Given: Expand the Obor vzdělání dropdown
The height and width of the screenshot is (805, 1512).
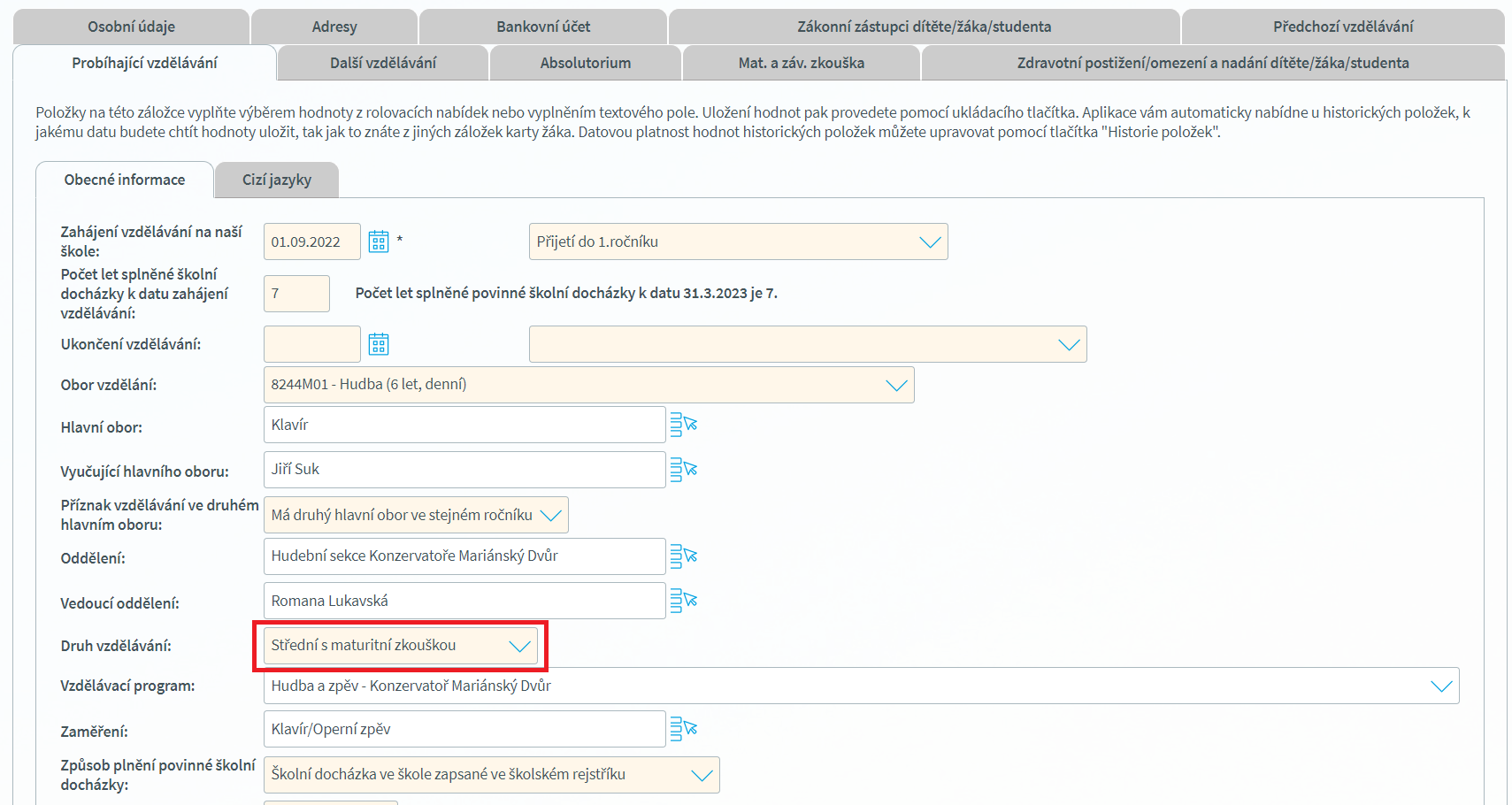Looking at the screenshot, I should coord(589,385).
